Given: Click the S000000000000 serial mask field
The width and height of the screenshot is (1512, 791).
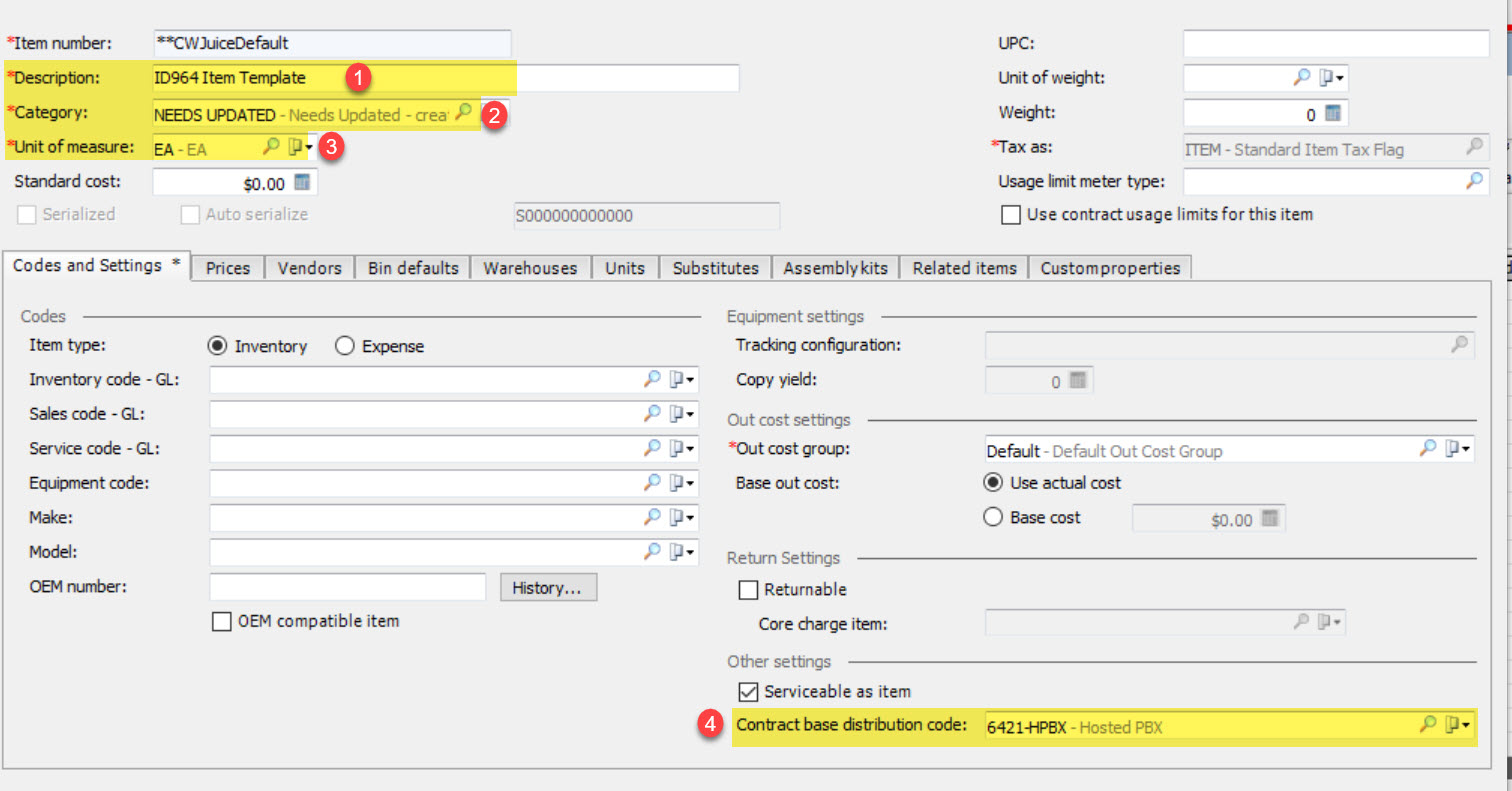Looking at the screenshot, I should [645, 216].
